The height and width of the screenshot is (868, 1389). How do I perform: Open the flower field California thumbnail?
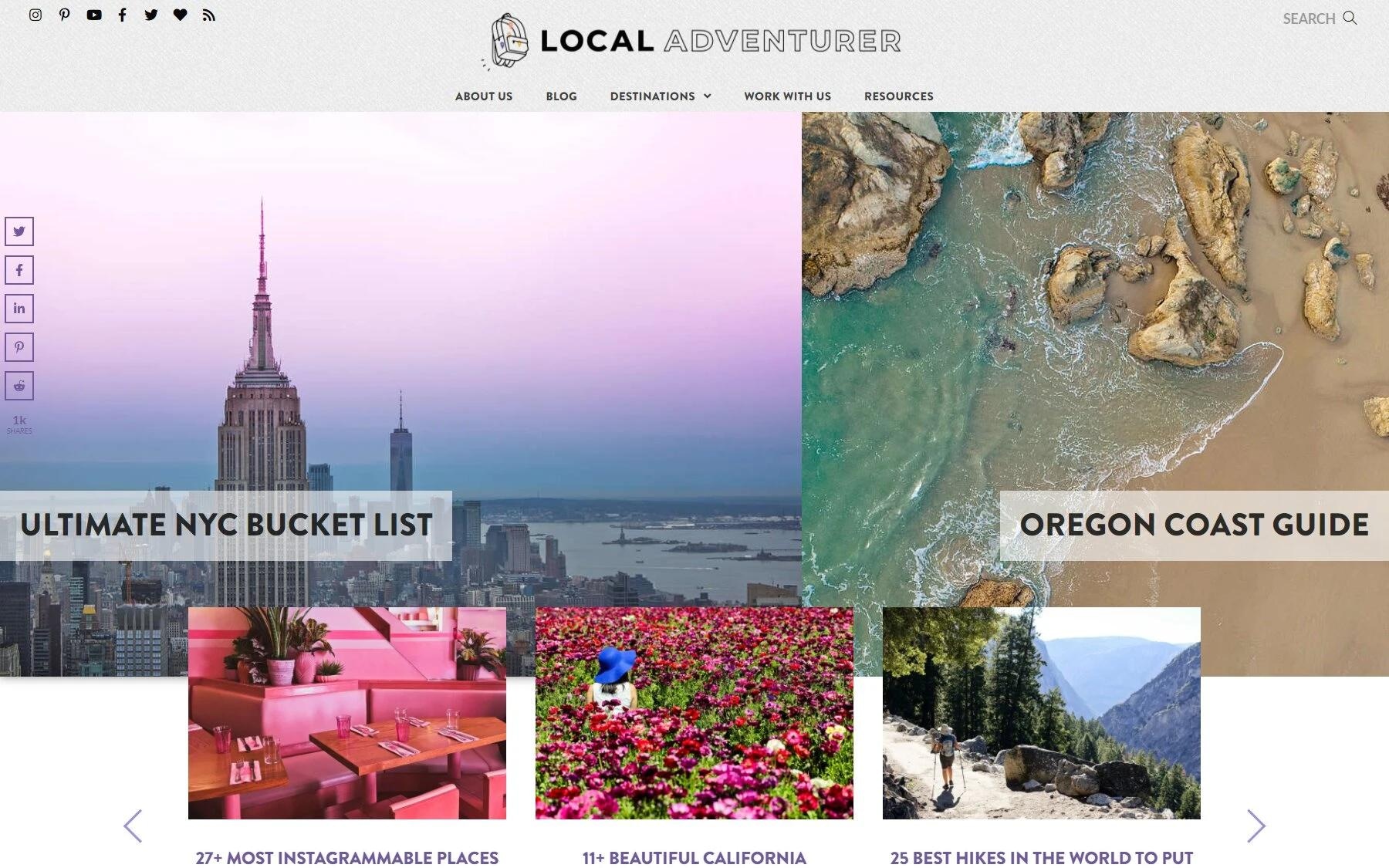point(694,713)
